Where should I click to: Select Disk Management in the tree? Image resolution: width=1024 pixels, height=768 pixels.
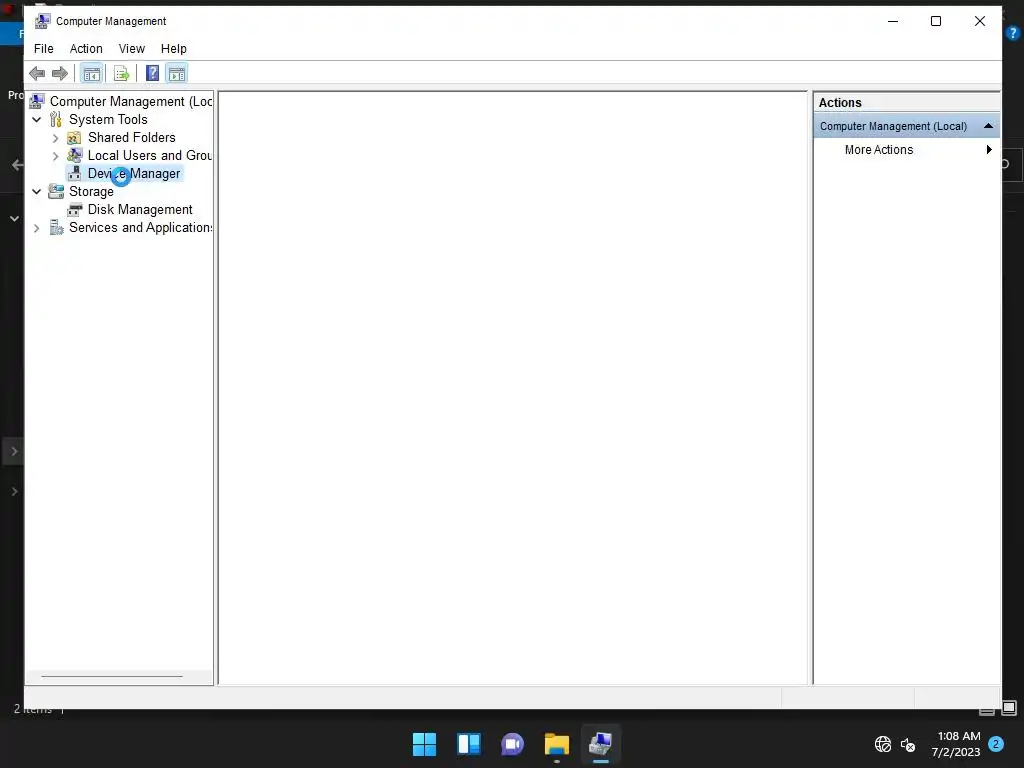140,210
